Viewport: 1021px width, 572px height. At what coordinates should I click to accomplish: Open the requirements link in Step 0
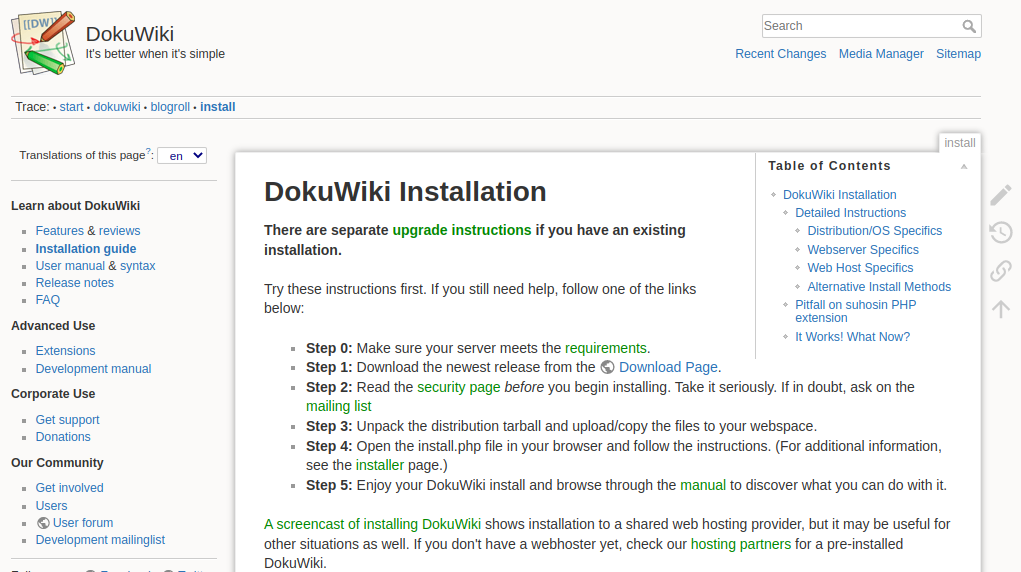pyautogui.click(x=606, y=348)
